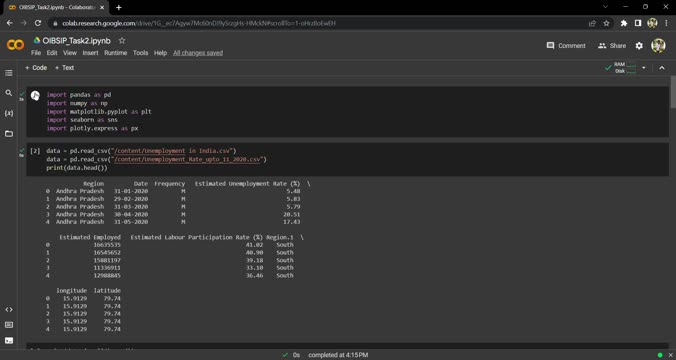Open the notebook settings gear icon
This screenshot has height=360, width=676.
(x=639, y=46)
